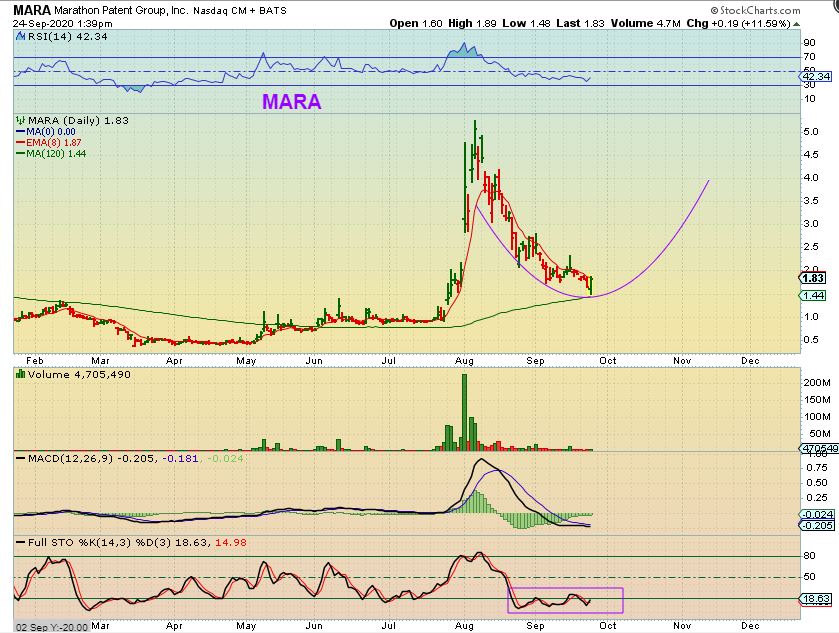Click the MARA (Daily) 1.83 legend text
Viewport: 839px width, 633px height.
79,120
